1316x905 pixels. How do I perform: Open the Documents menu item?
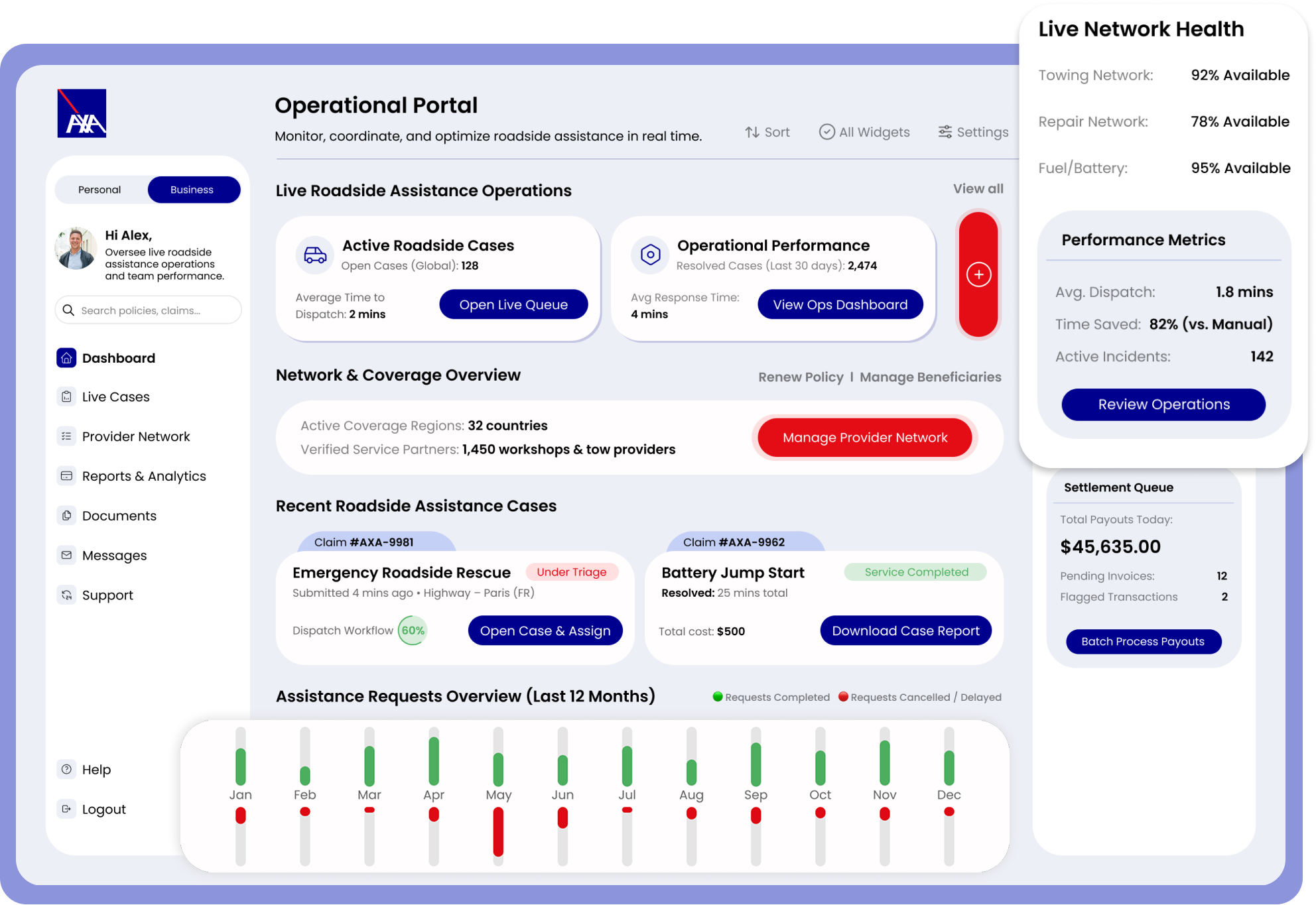coord(119,516)
